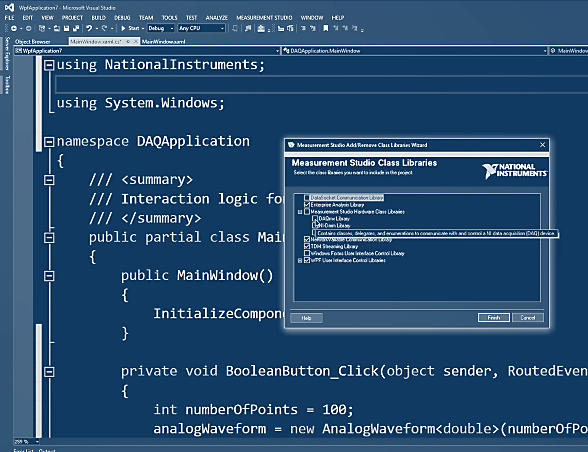Click the green Start debugging arrow

click(x=123, y=28)
